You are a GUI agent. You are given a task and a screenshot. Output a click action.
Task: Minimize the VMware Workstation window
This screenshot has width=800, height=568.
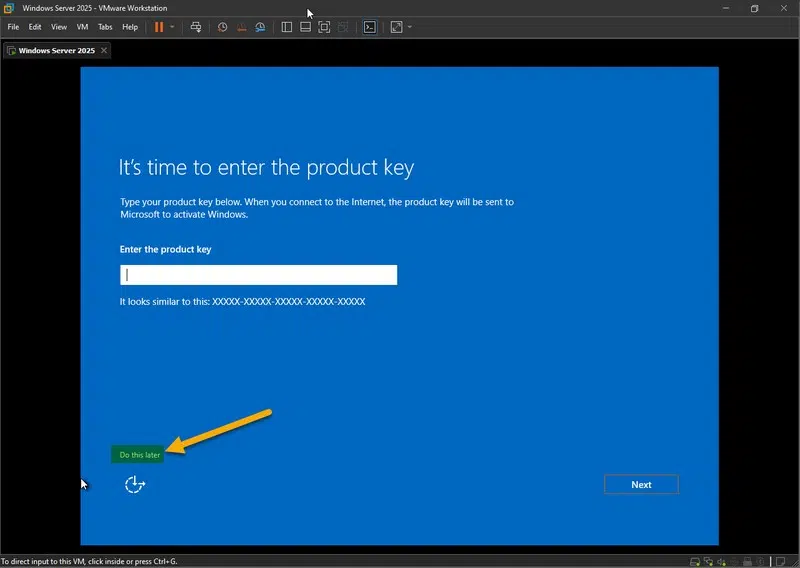click(x=726, y=8)
